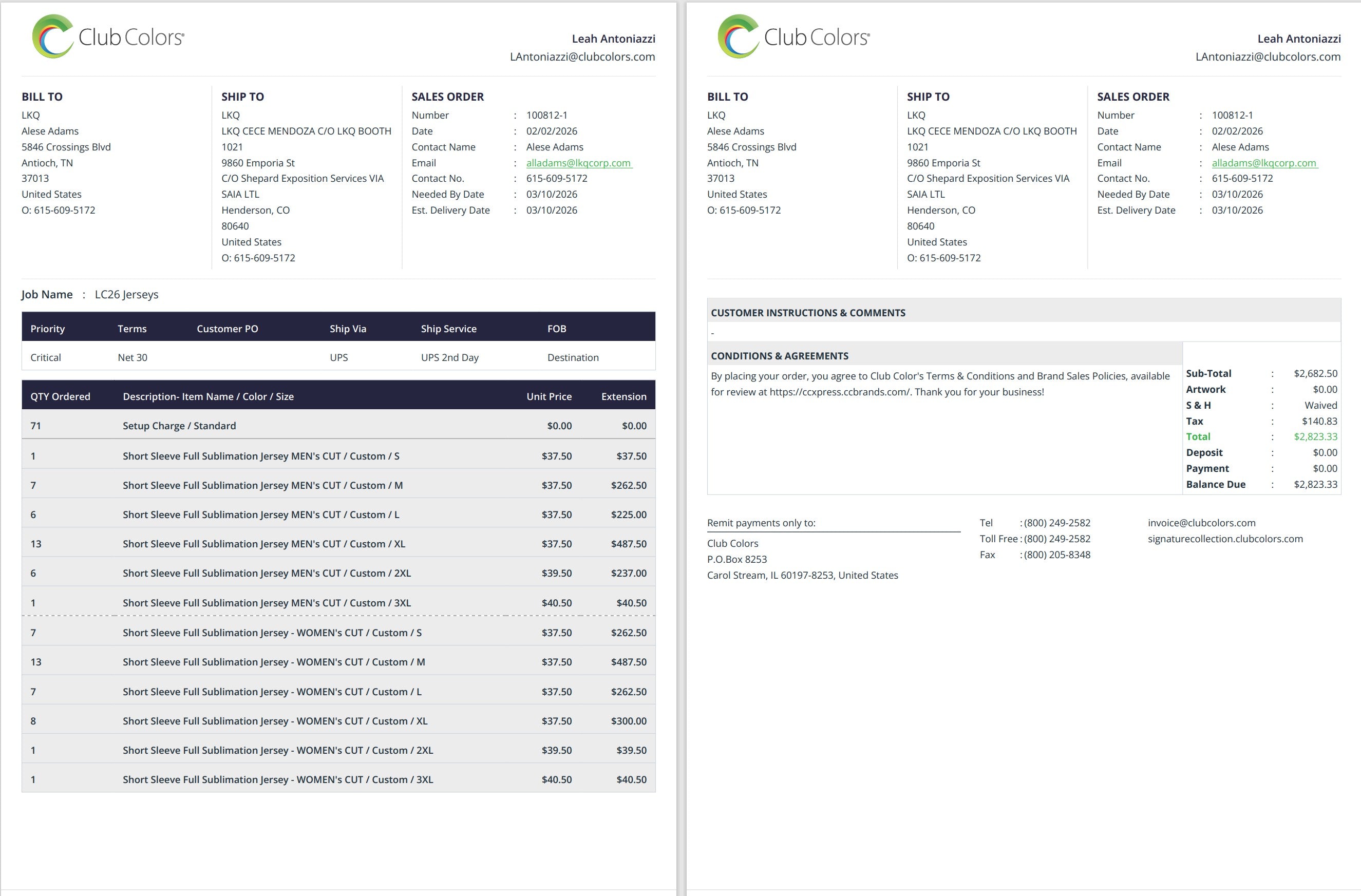
Task: Click the Conditions & Agreements heading
Action: 780,356
